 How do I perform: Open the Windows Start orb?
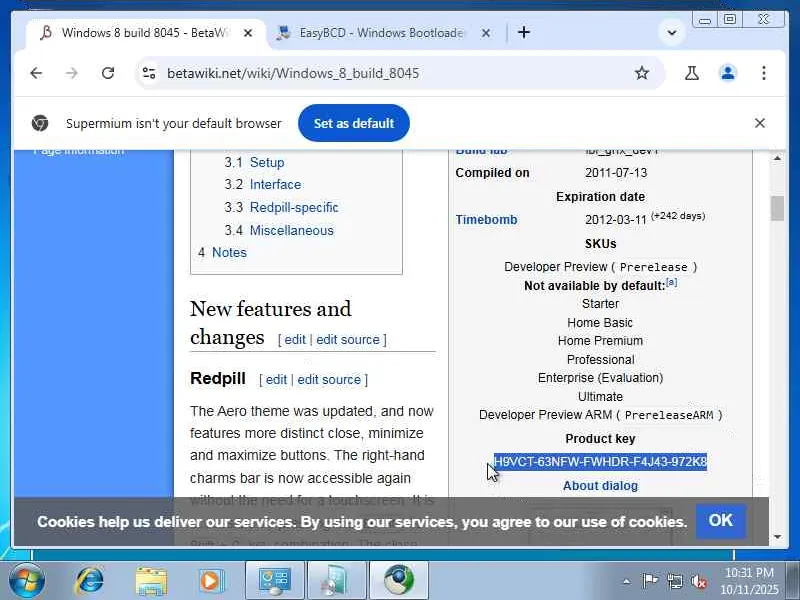click(x=26, y=581)
